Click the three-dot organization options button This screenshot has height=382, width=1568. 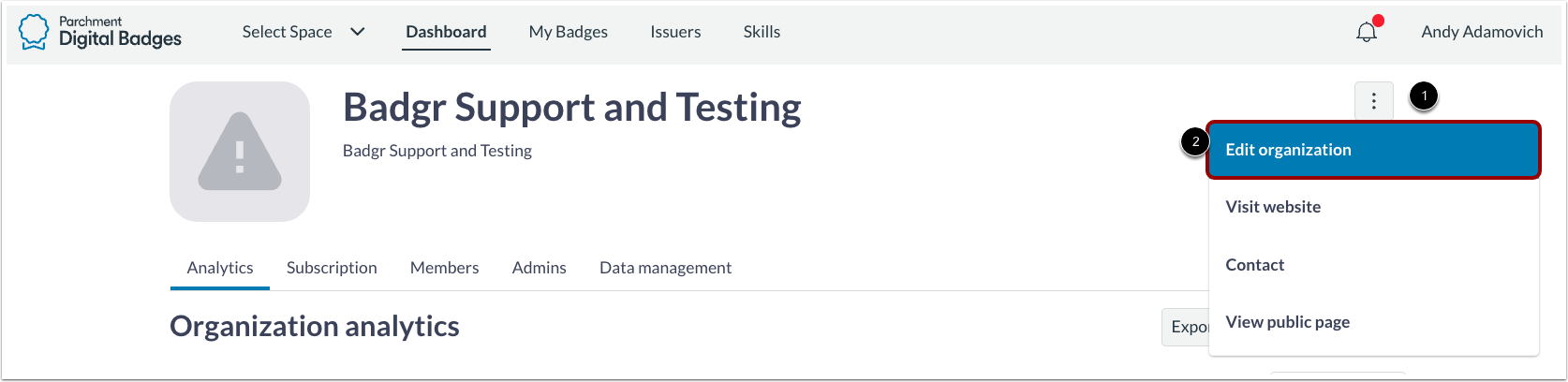1373,101
